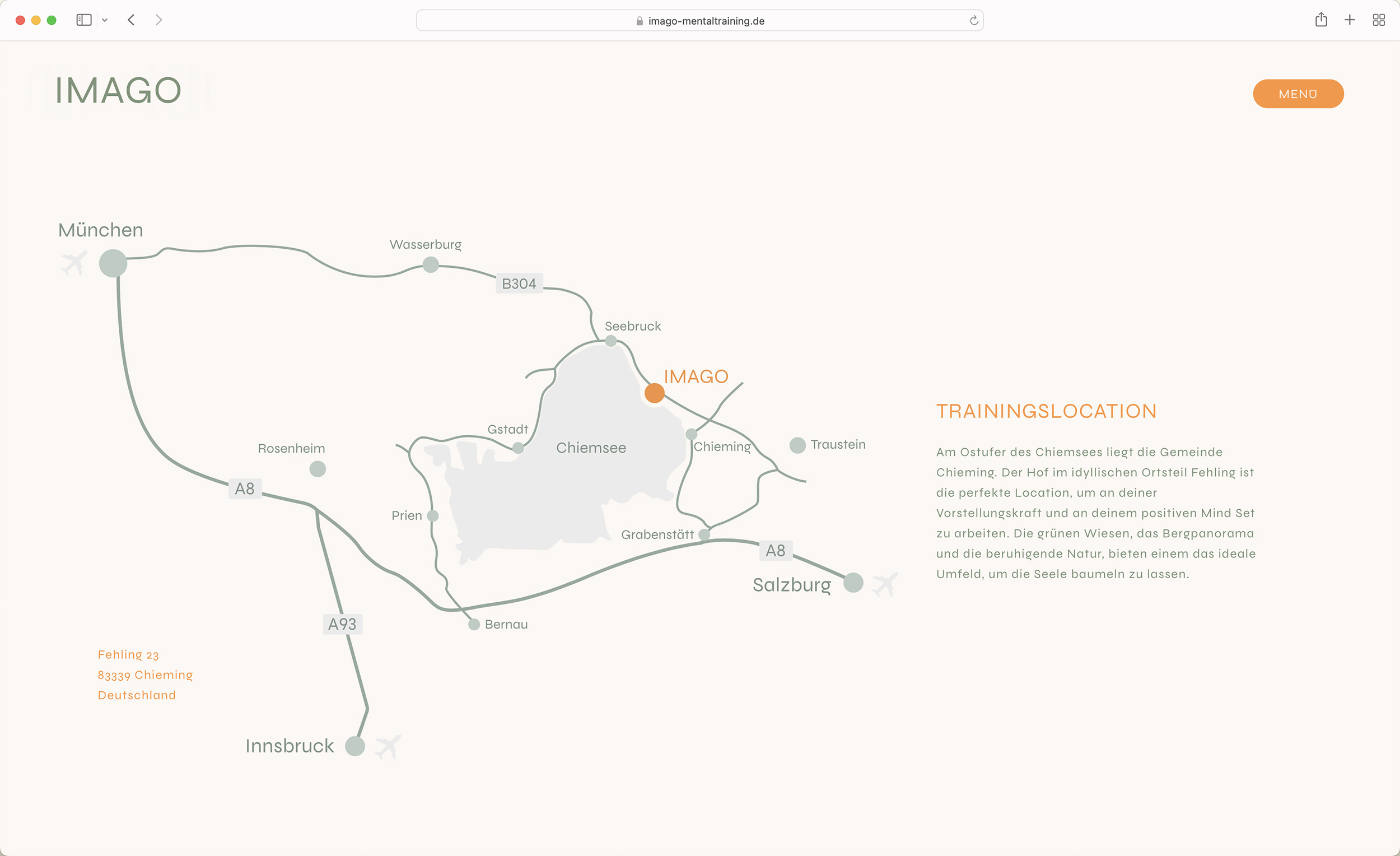The width and height of the screenshot is (1400, 856).
Task: Click the Gstadt town label
Action: click(x=507, y=430)
